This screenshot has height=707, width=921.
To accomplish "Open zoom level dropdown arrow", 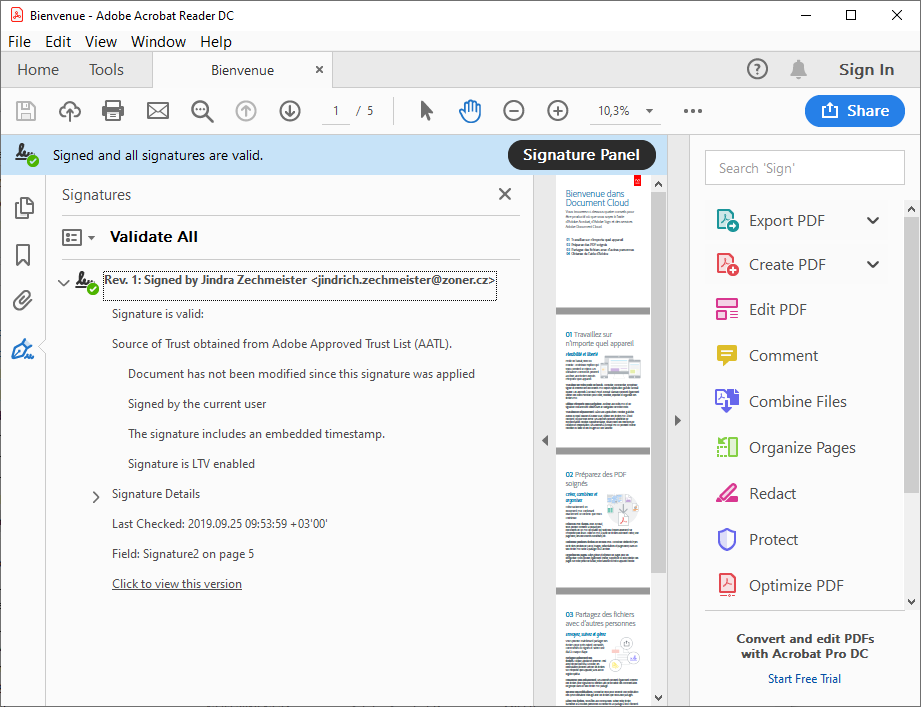I will pos(649,111).
